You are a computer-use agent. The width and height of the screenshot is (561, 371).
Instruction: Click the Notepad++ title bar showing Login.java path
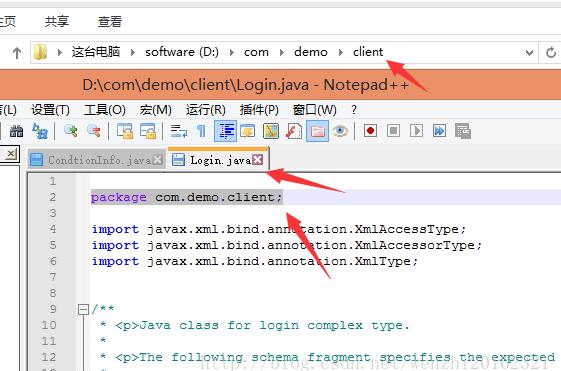tap(245, 85)
